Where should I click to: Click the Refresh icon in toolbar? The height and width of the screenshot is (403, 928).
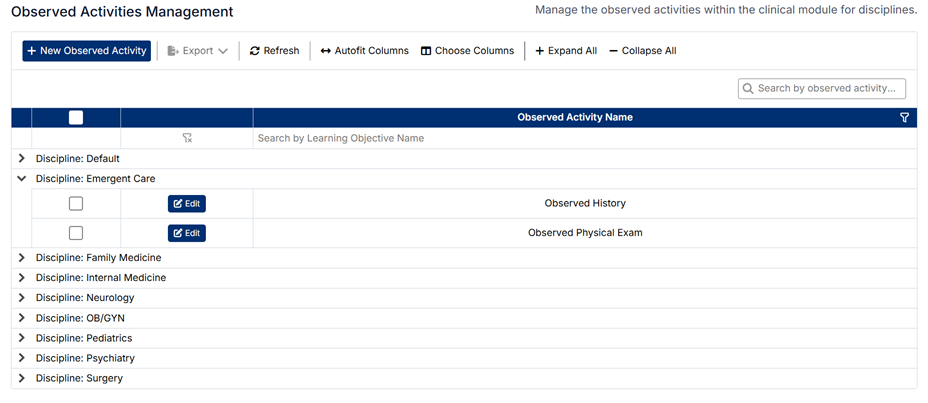tap(255, 51)
